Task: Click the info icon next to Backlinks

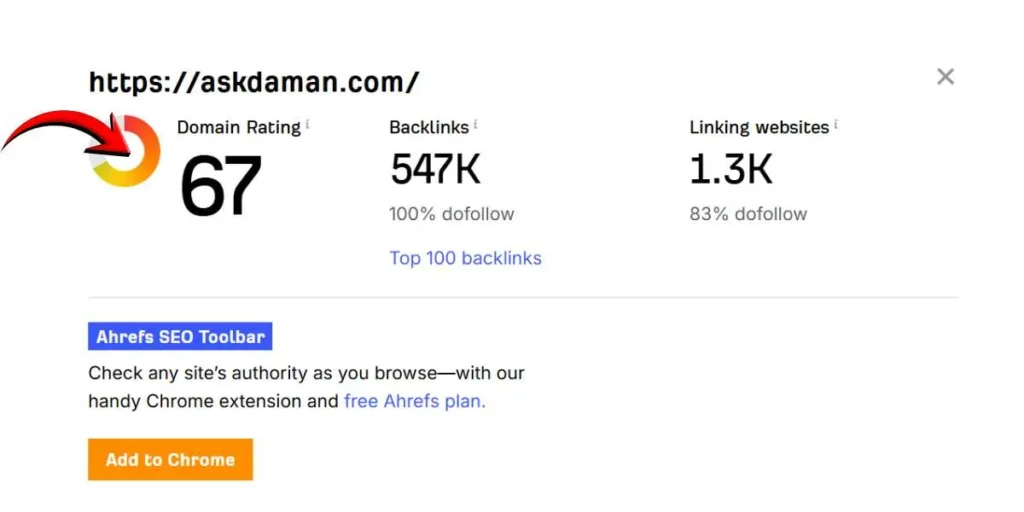Action: 476,124
